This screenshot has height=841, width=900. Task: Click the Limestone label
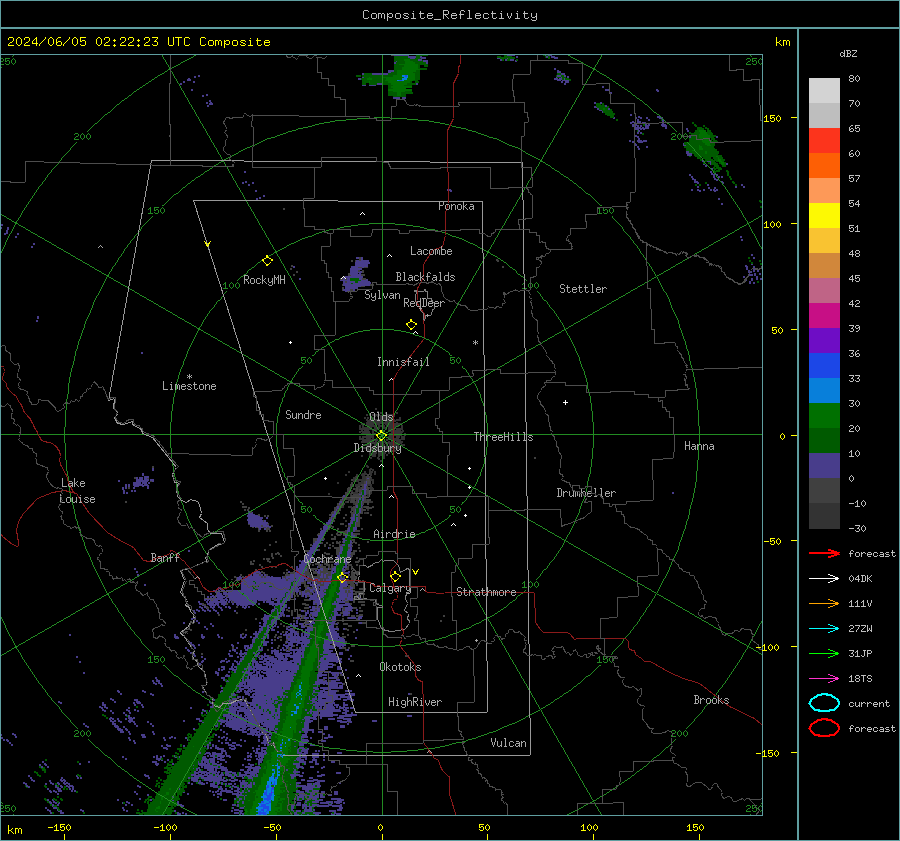189,386
